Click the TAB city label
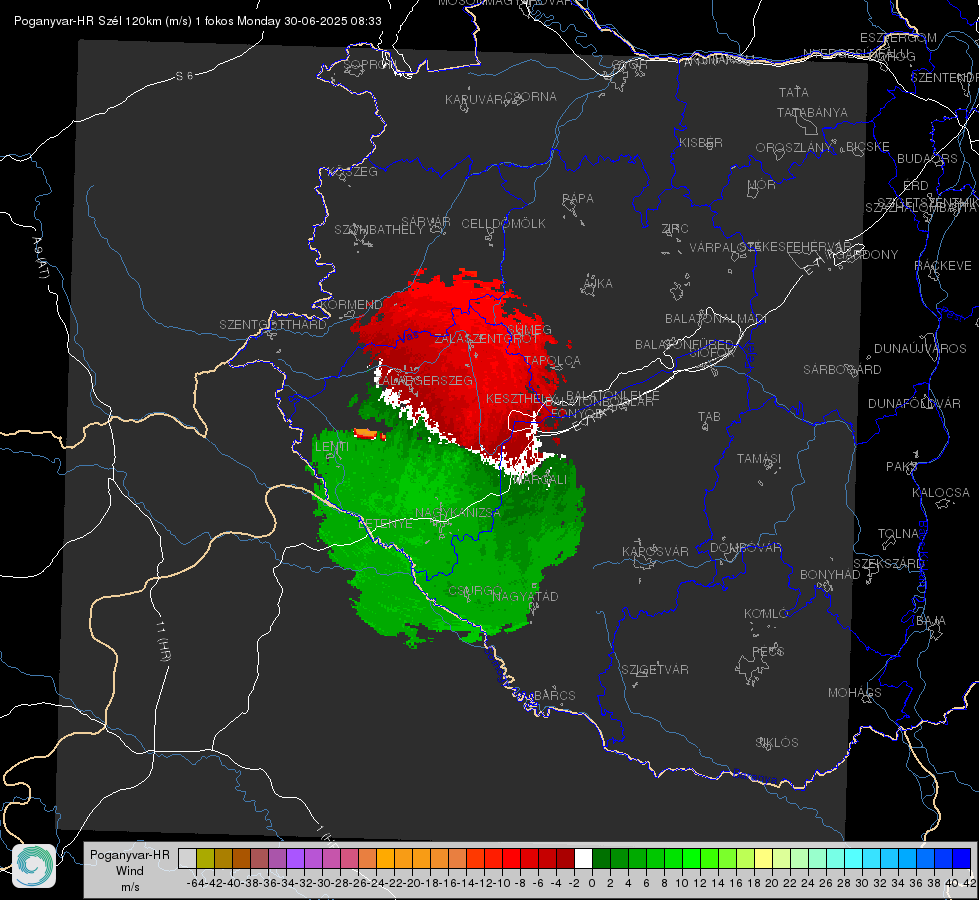979x900 pixels. click(x=709, y=417)
